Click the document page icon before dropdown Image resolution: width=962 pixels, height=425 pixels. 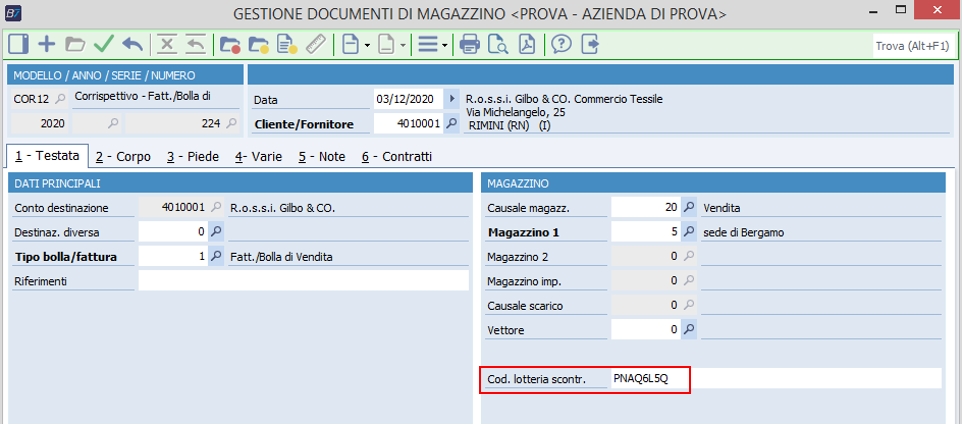pos(350,45)
